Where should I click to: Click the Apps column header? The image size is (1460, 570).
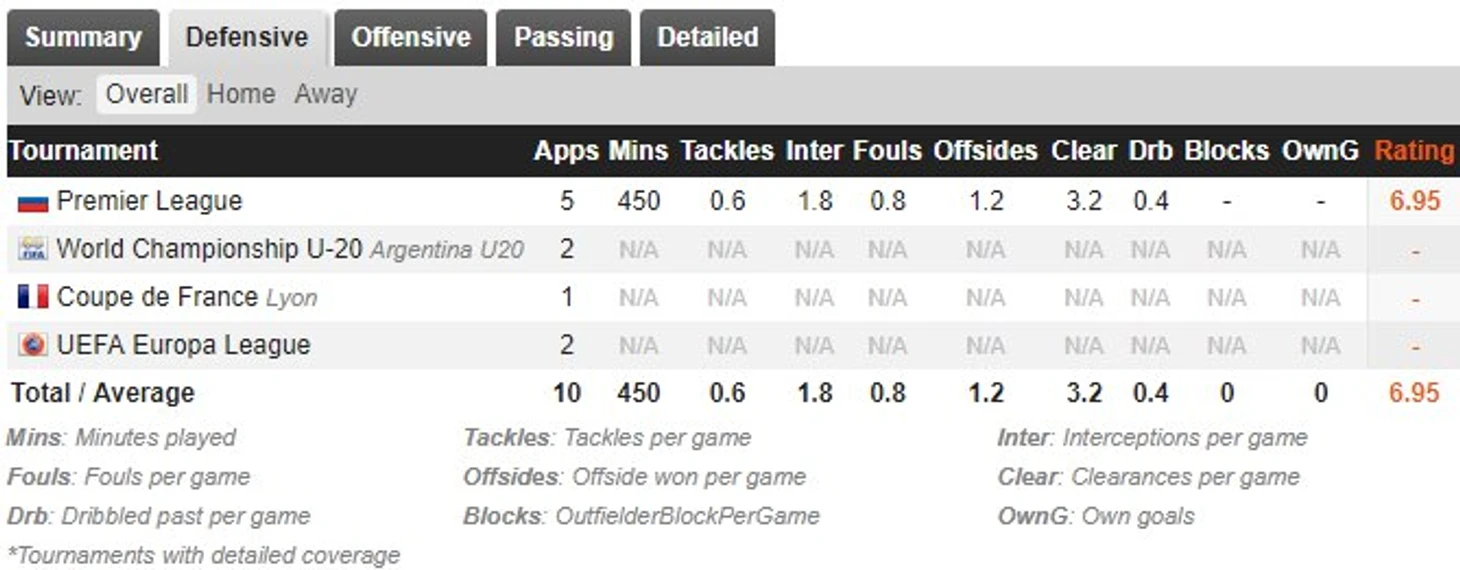pos(566,151)
